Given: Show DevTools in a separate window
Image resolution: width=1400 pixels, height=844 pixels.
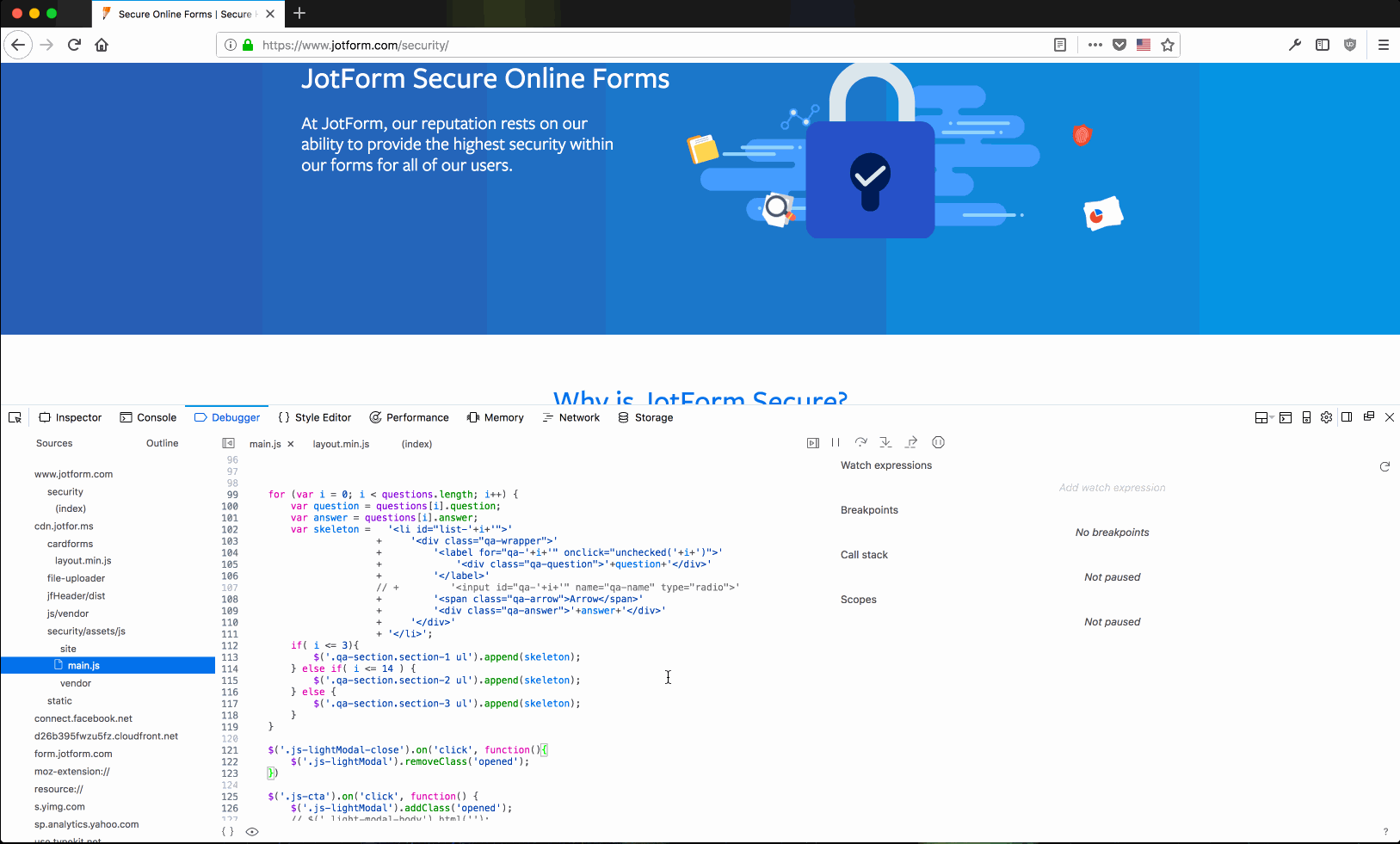Looking at the screenshot, I should (1368, 416).
